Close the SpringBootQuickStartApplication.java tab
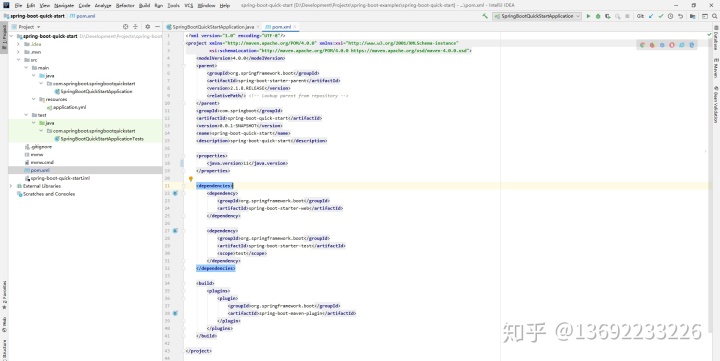This screenshot has width=720, height=361. (x=258, y=27)
